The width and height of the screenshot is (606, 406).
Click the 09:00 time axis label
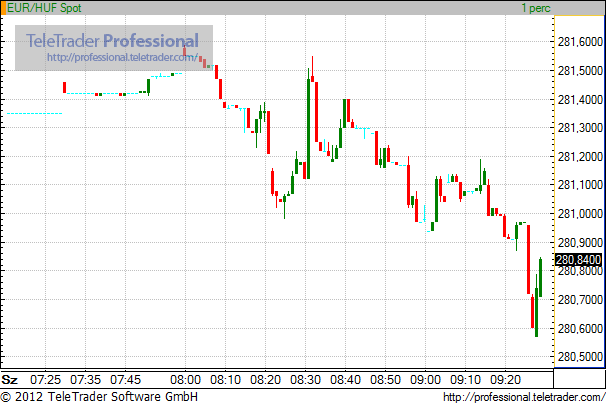click(x=426, y=380)
